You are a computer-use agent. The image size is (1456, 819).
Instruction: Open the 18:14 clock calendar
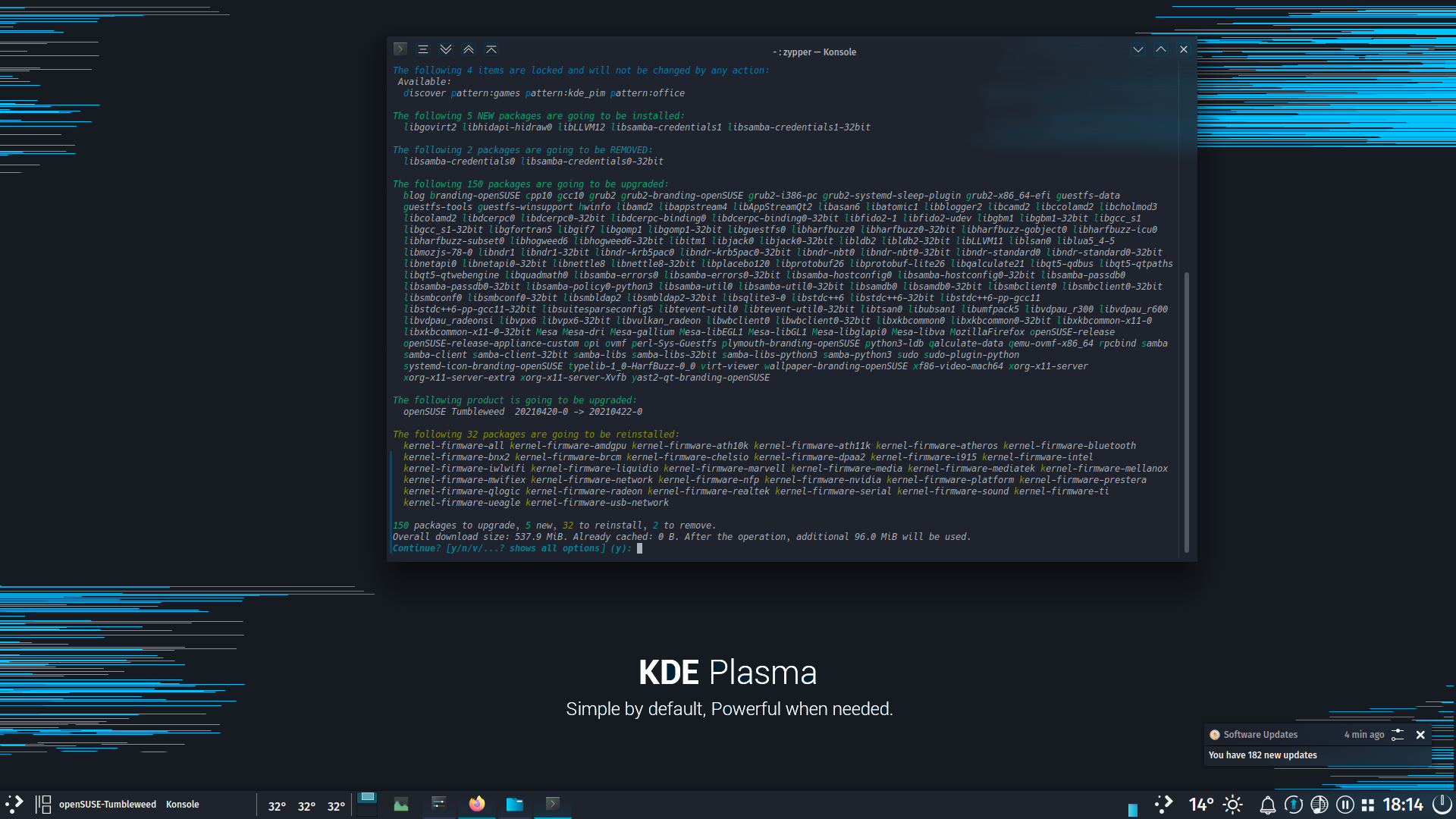(x=1403, y=805)
